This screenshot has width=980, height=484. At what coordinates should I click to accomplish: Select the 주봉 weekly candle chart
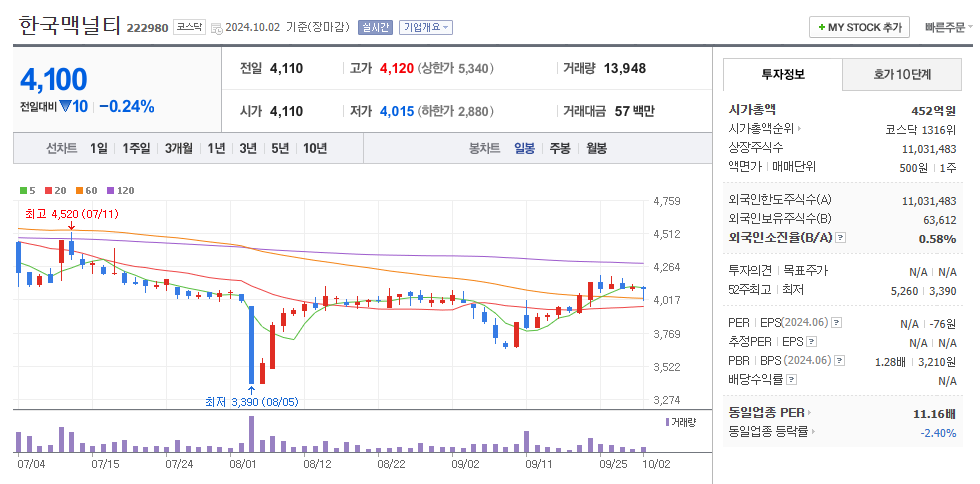tap(560, 149)
